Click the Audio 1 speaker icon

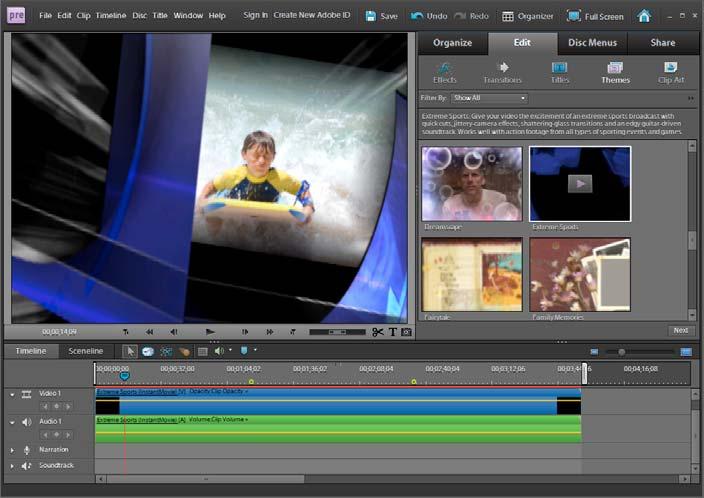[26, 422]
